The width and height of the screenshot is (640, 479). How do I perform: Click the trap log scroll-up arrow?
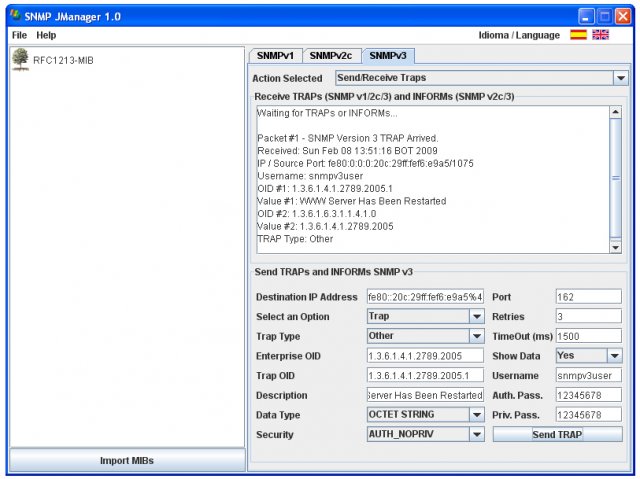pos(615,112)
